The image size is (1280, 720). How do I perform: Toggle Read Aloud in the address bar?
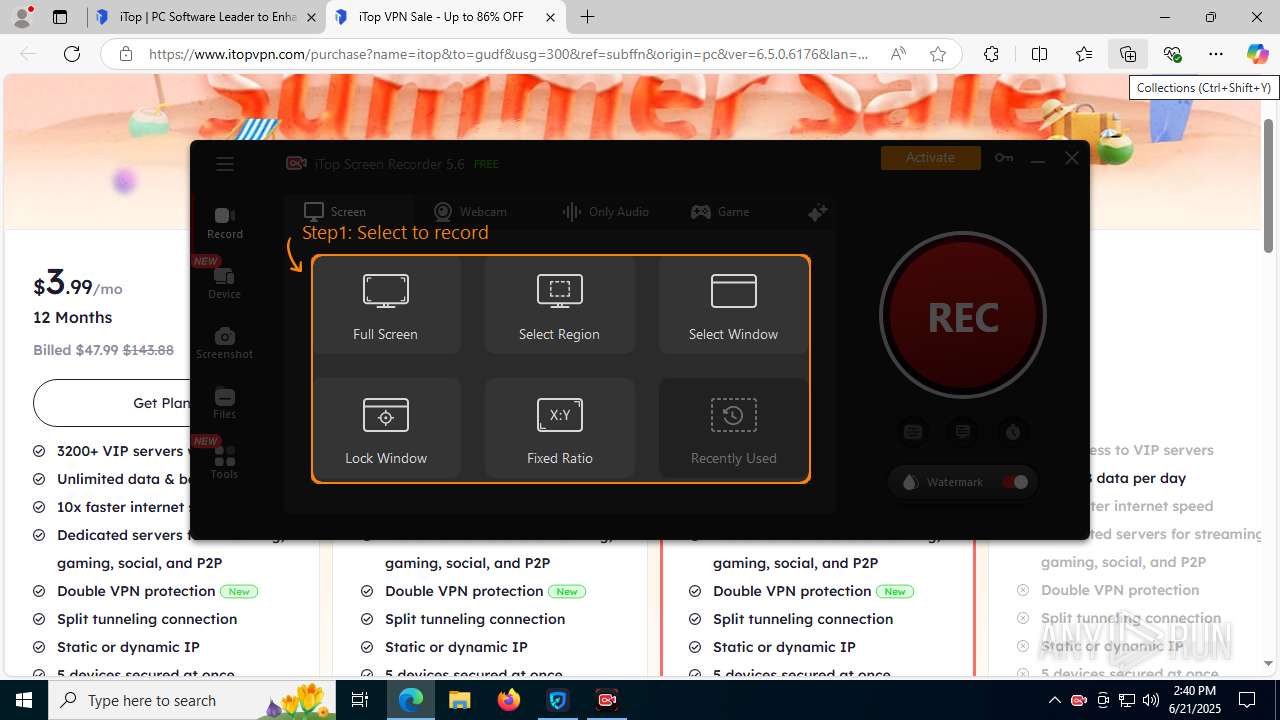pyautogui.click(x=898, y=54)
